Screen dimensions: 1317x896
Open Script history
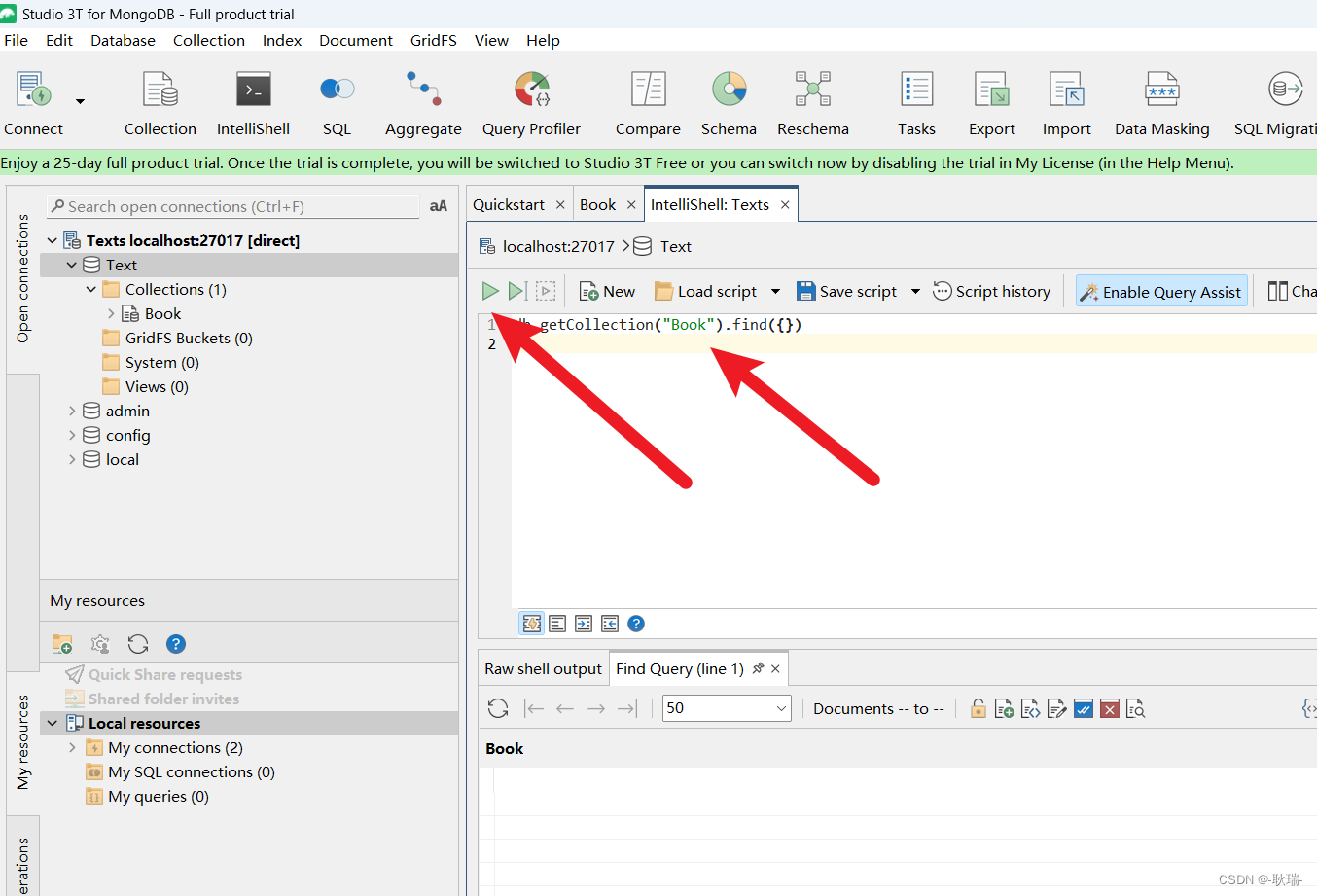[x=992, y=291]
